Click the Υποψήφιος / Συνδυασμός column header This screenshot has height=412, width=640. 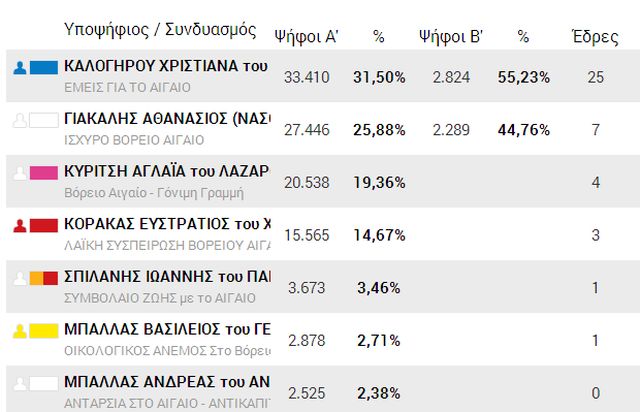(159, 30)
